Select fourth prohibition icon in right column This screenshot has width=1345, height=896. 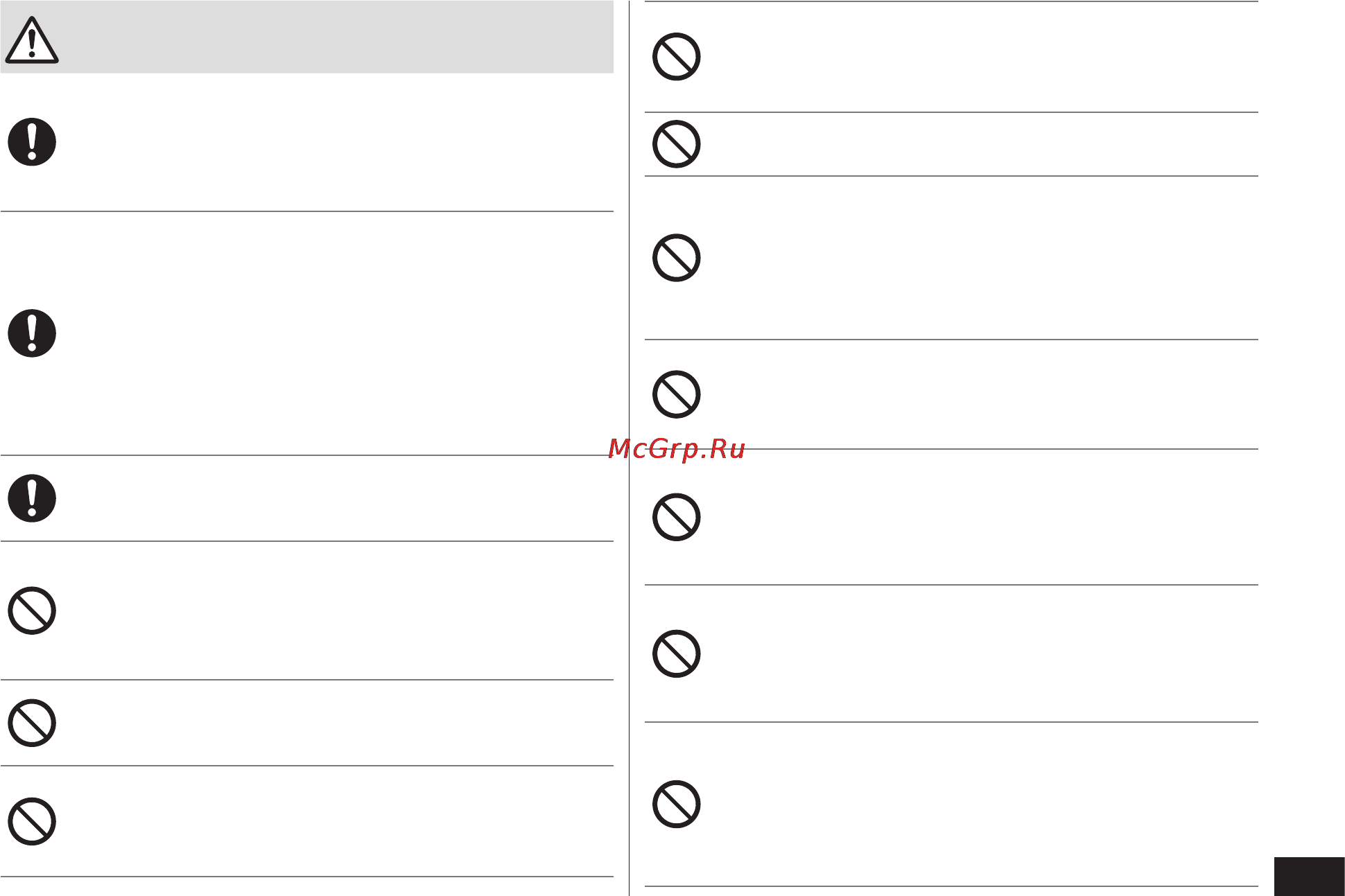click(x=677, y=394)
